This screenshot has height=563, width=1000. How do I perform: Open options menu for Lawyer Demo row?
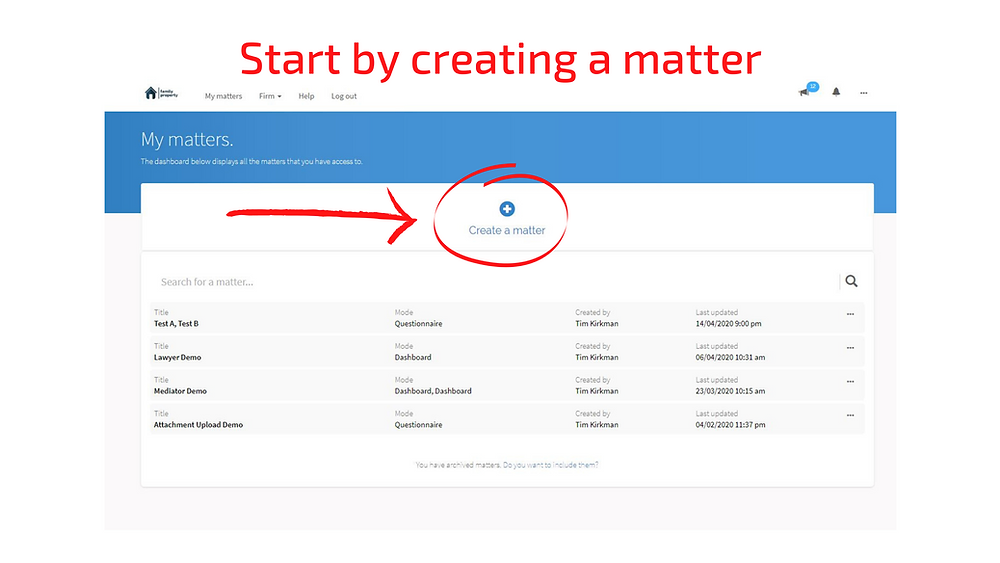(850, 348)
